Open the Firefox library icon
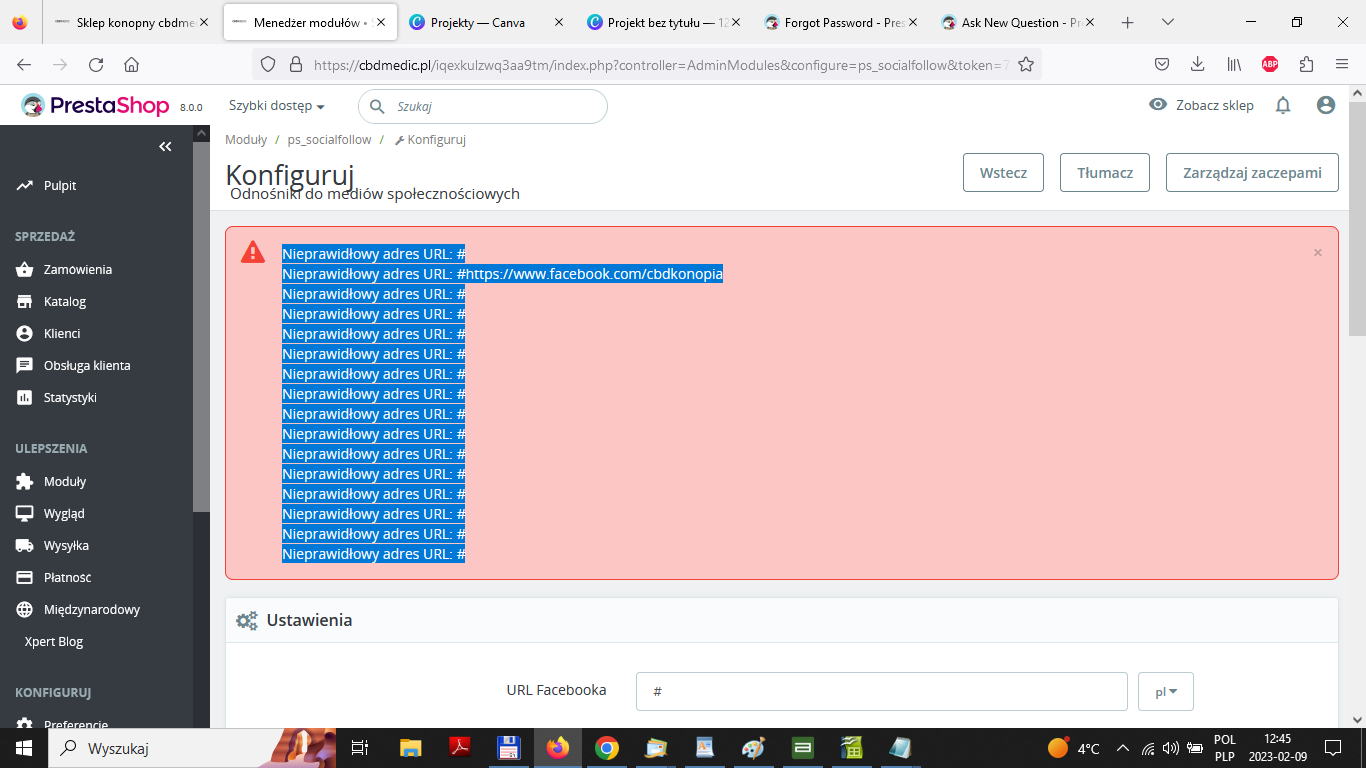This screenshot has height=768, width=1366. pos(1234,64)
